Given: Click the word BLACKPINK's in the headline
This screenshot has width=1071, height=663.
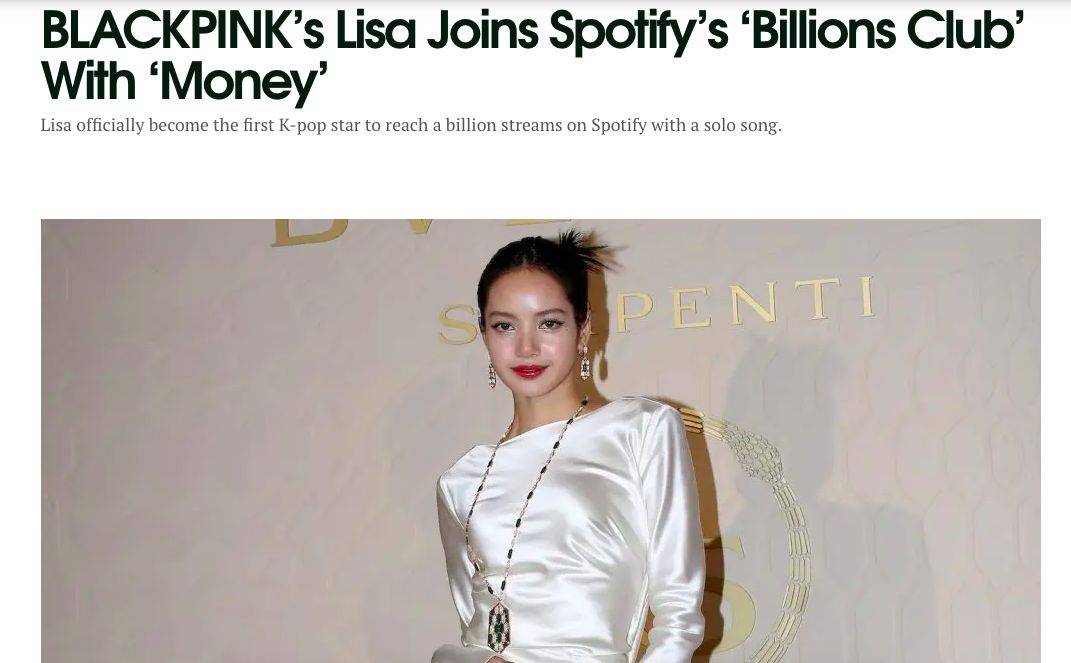Looking at the screenshot, I should [x=183, y=31].
